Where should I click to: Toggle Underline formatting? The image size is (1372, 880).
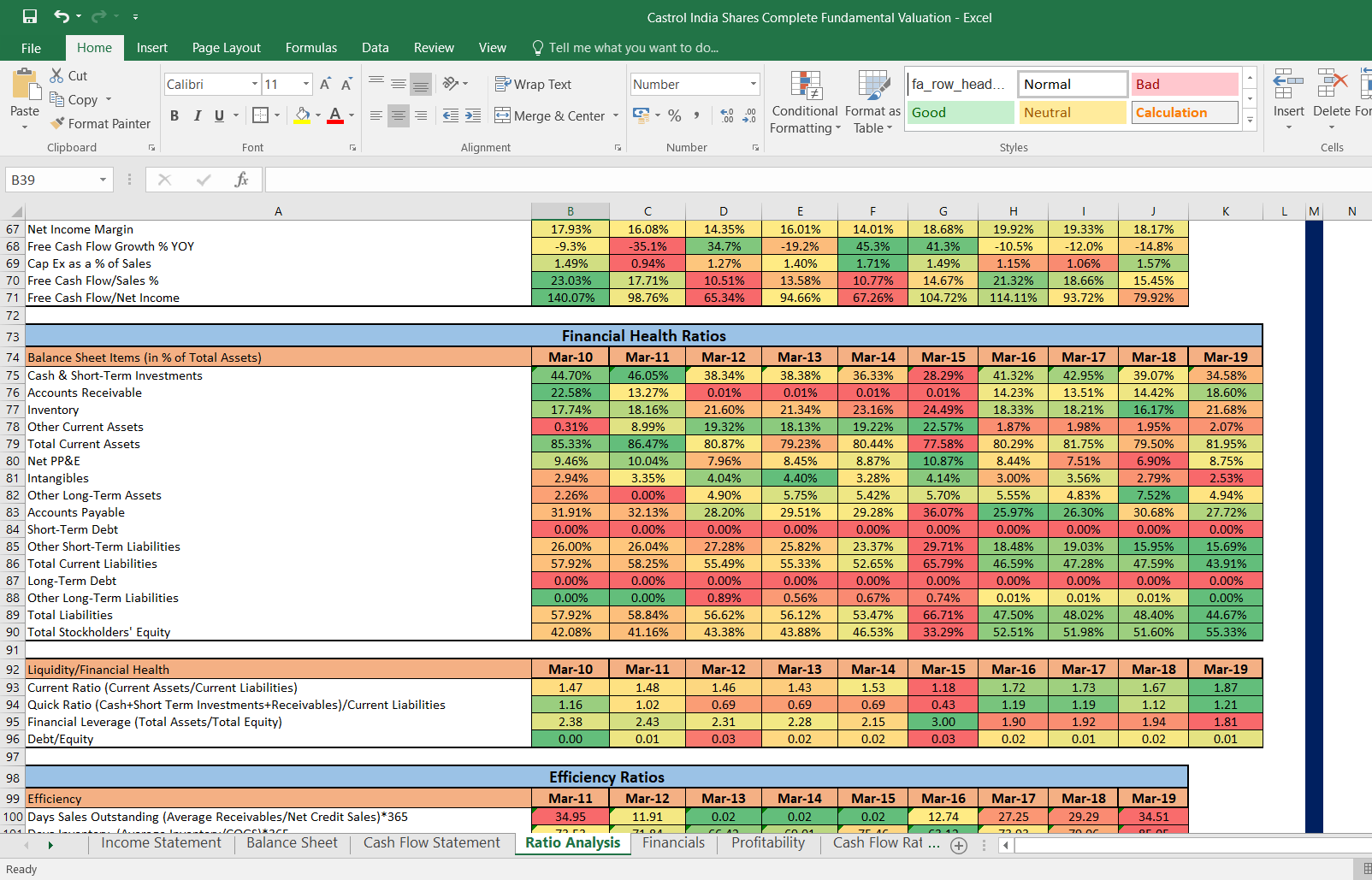220,115
